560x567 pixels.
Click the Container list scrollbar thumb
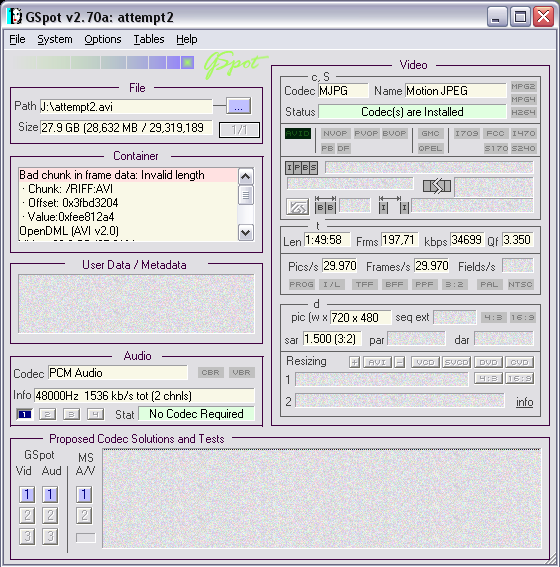pyautogui.click(x=245, y=195)
